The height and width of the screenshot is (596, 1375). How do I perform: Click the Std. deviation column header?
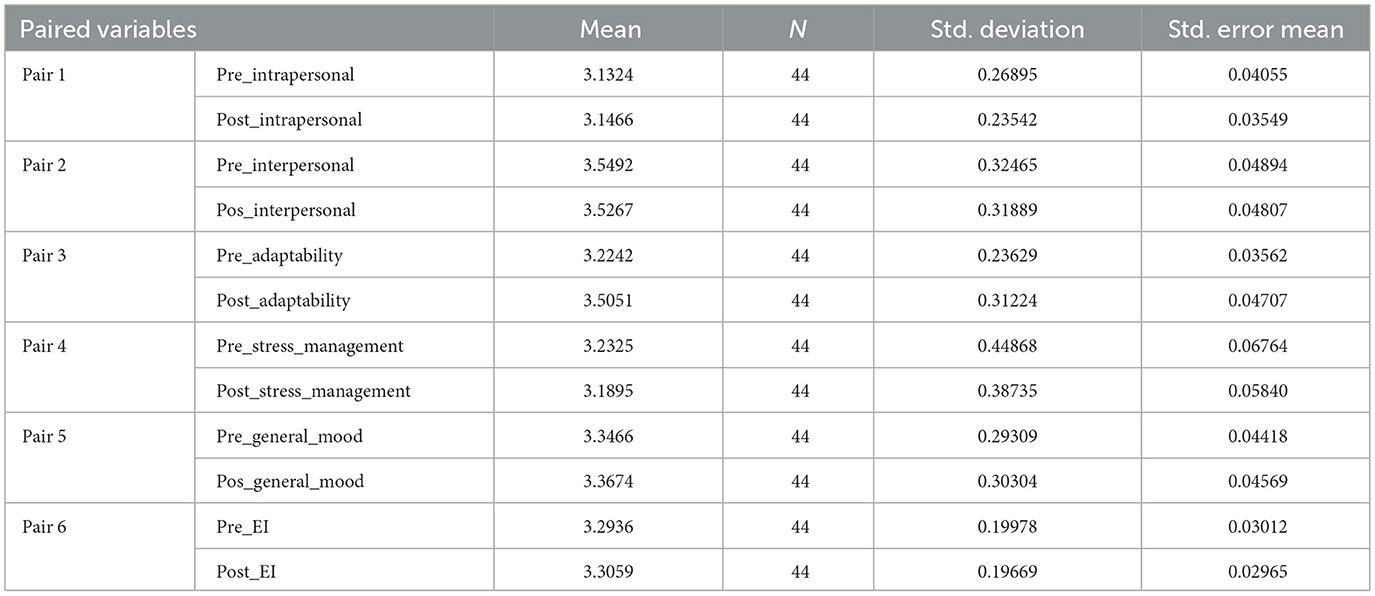click(1007, 29)
